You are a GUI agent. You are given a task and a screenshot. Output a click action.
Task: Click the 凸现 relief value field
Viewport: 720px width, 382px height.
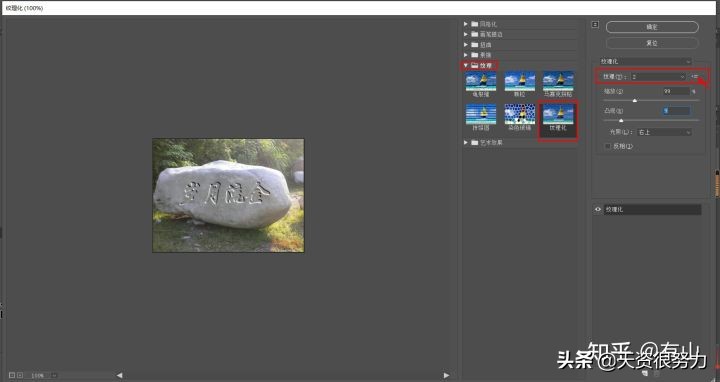coord(676,111)
